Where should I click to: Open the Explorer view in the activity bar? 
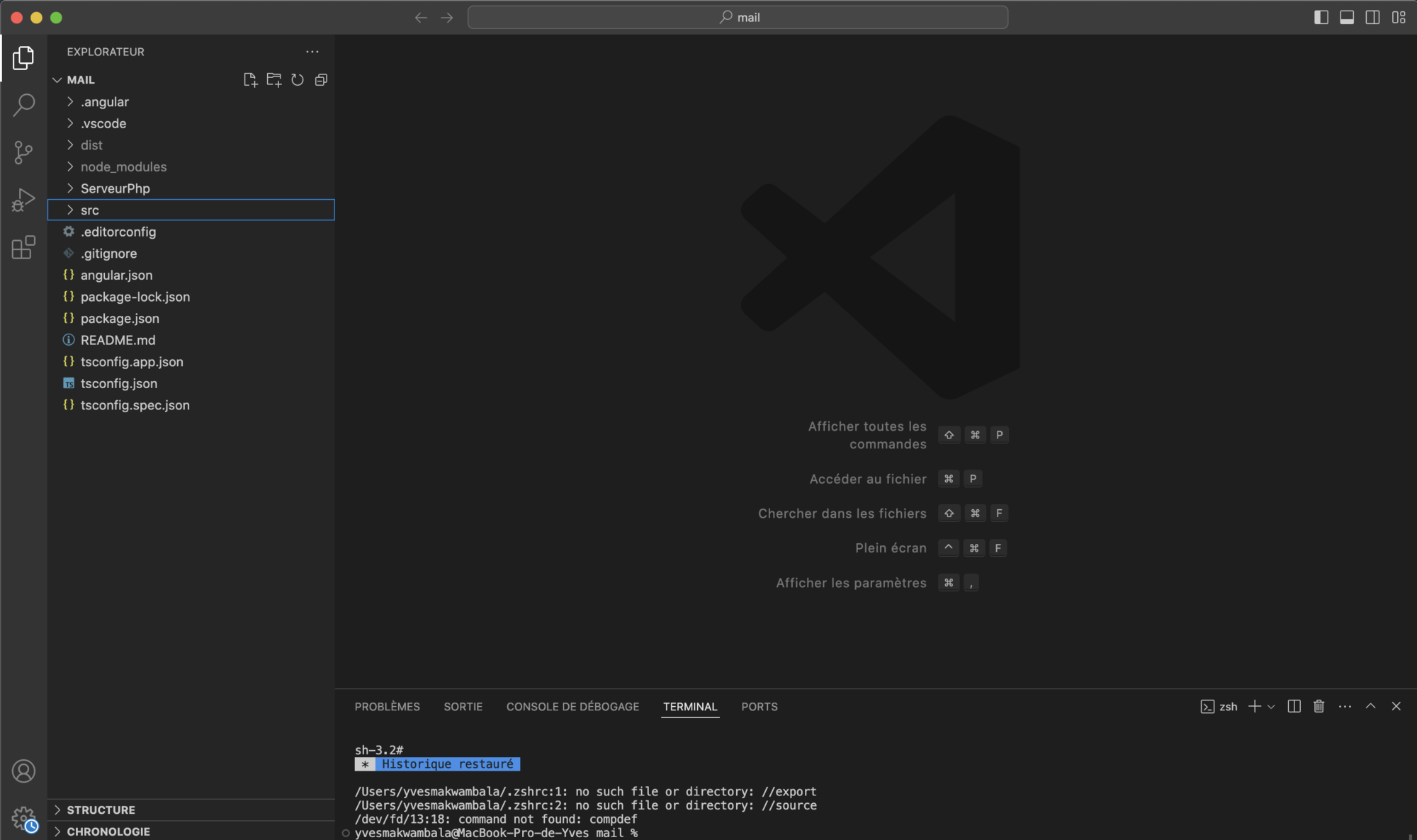tap(23, 58)
